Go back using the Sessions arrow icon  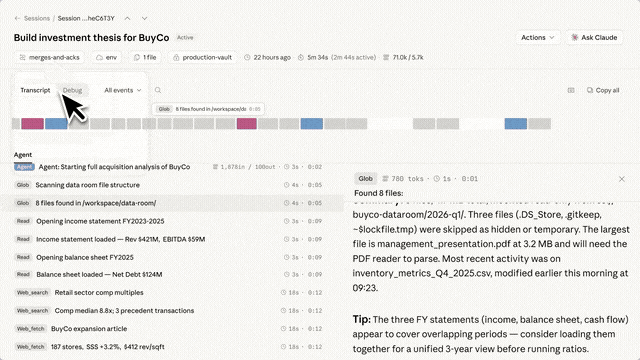click(x=17, y=18)
